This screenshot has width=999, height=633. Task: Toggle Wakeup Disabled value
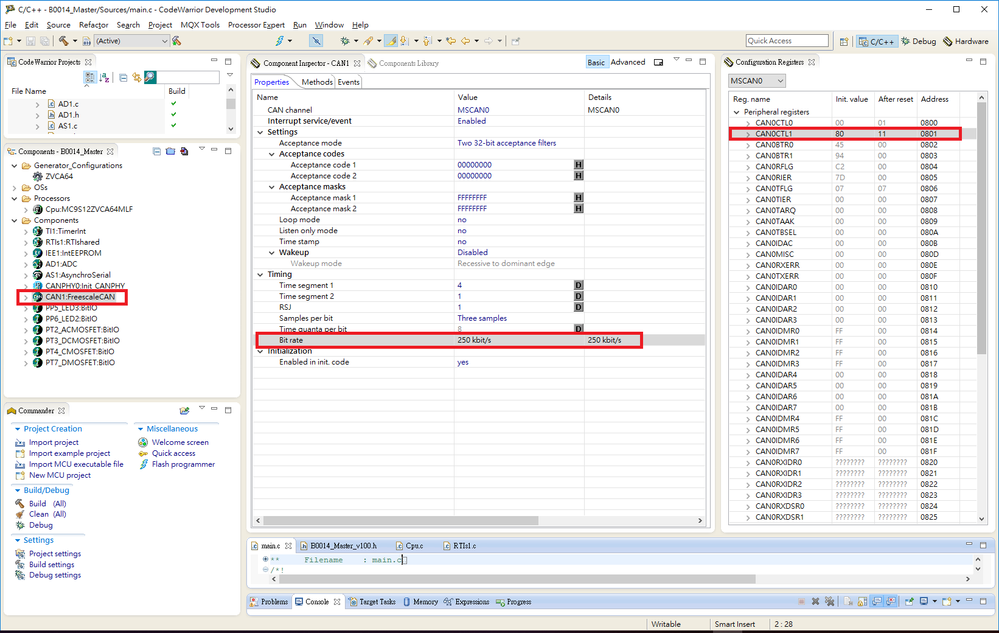[x=473, y=253]
